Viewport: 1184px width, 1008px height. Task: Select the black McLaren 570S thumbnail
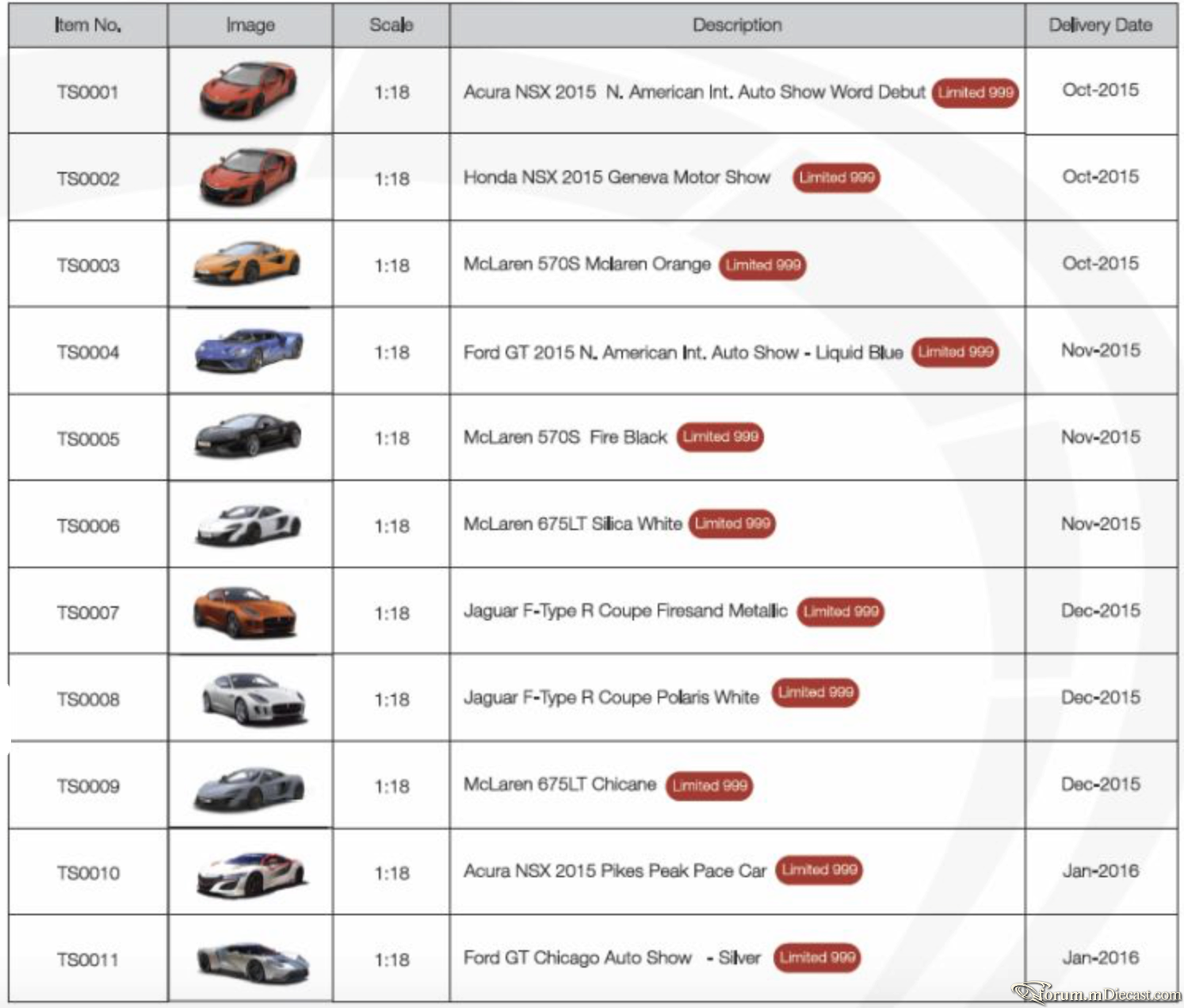(x=248, y=436)
